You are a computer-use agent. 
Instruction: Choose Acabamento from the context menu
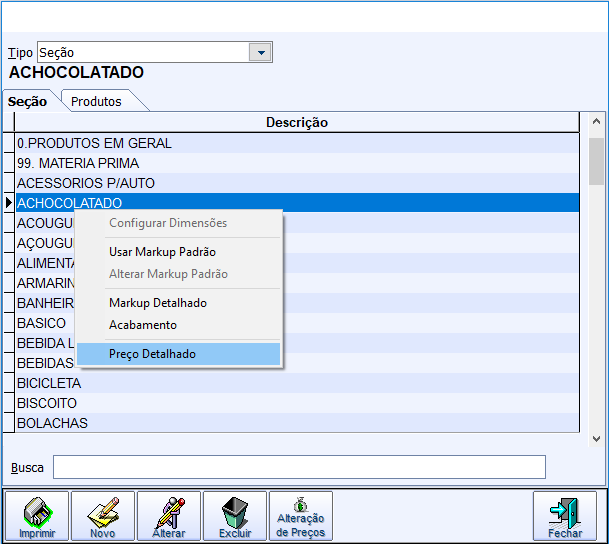143,325
